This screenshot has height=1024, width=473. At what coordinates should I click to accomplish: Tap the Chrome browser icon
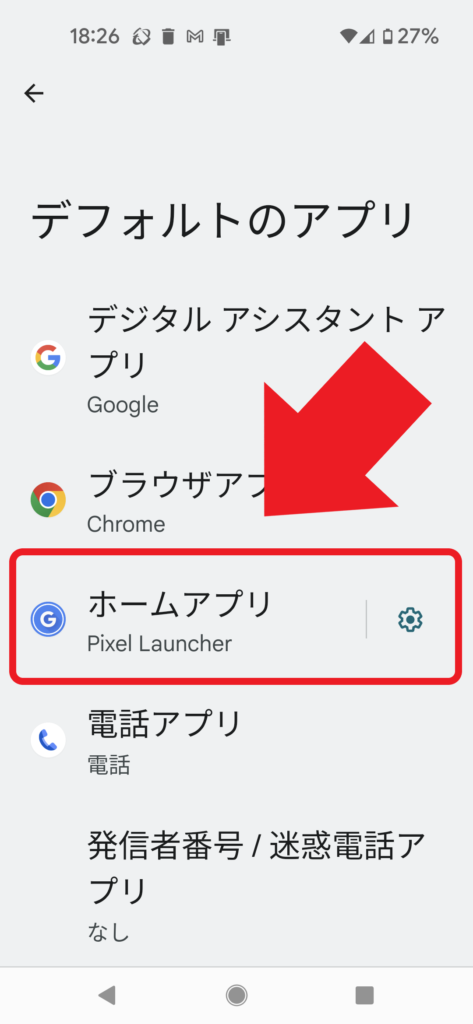pos(48,500)
